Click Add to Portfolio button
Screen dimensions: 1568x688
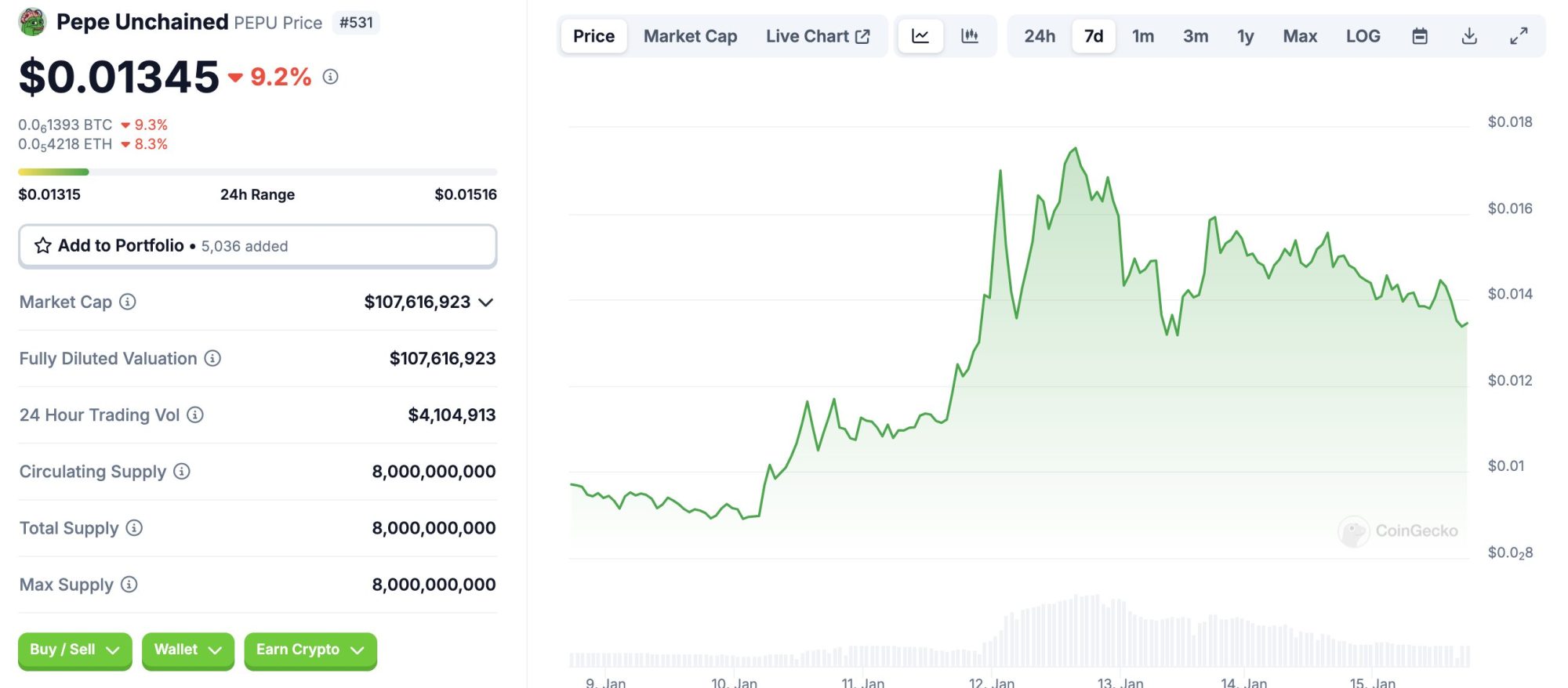click(x=257, y=246)
